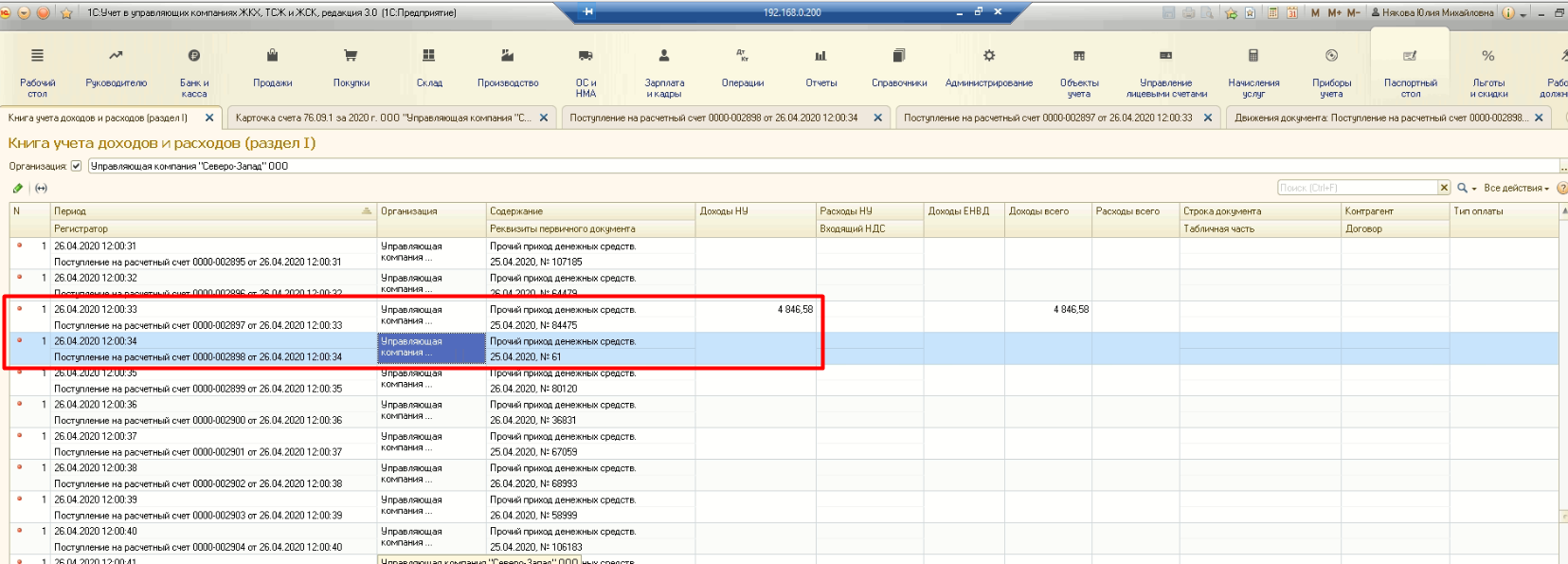The image size is (1568, 564).
Task: Click the set interval (↔) icon
Action: pos(41,188)
